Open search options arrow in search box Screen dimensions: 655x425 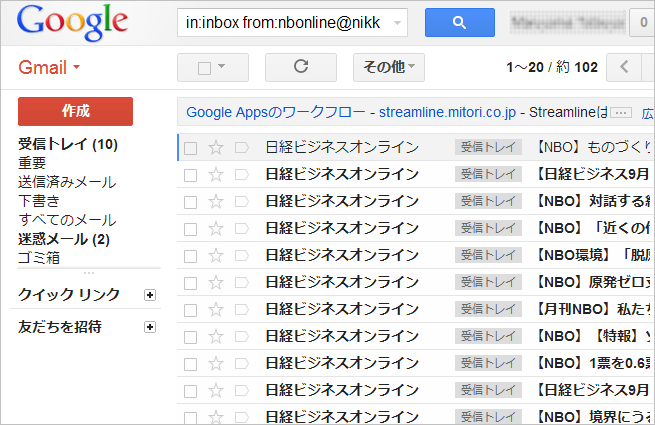click(x=398, y=23)
